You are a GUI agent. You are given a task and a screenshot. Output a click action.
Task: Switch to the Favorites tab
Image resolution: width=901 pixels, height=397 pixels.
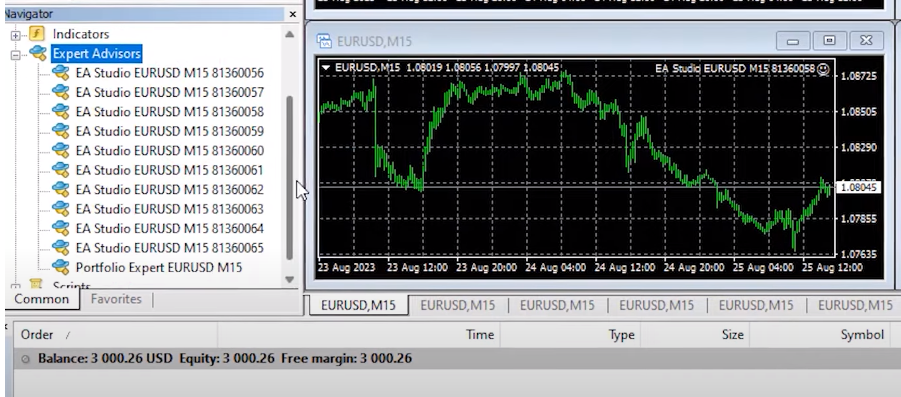click(x=115, y=299)
